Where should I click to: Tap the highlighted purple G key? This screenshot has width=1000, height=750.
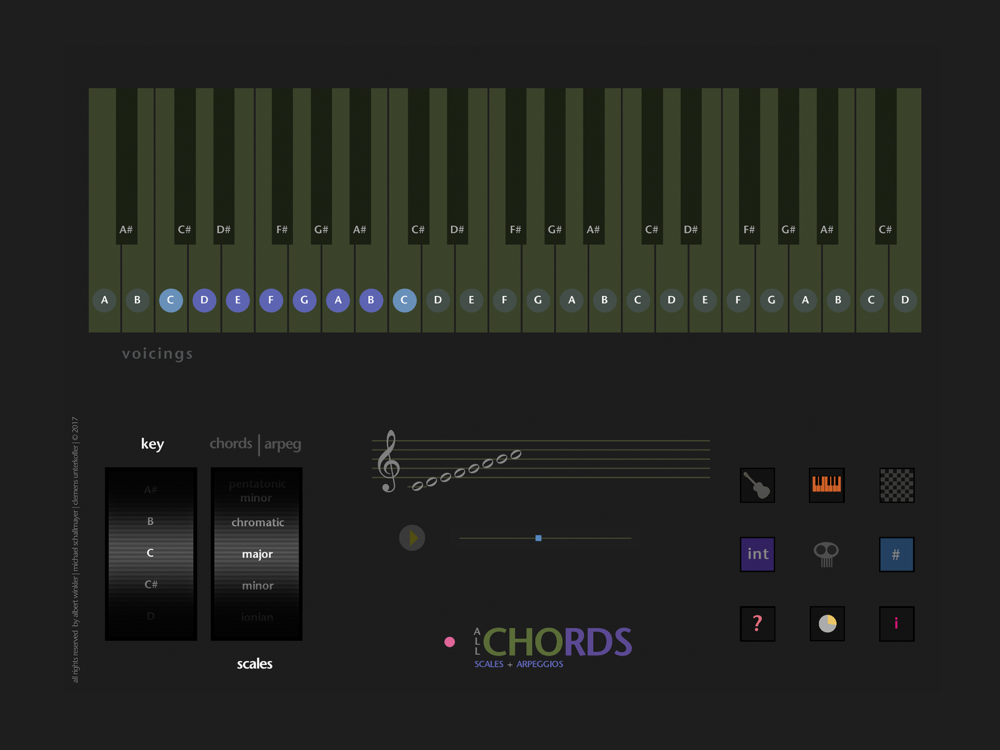[304, 300]
